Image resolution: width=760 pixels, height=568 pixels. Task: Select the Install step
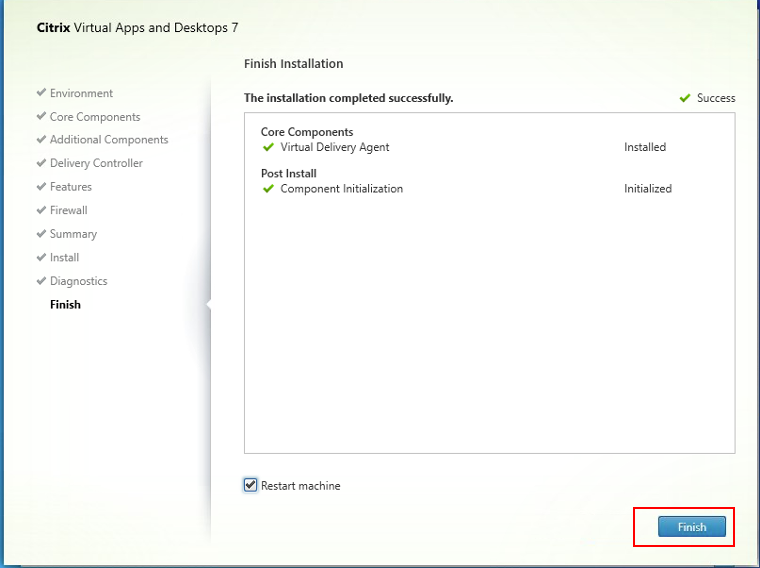pos(64,257)
